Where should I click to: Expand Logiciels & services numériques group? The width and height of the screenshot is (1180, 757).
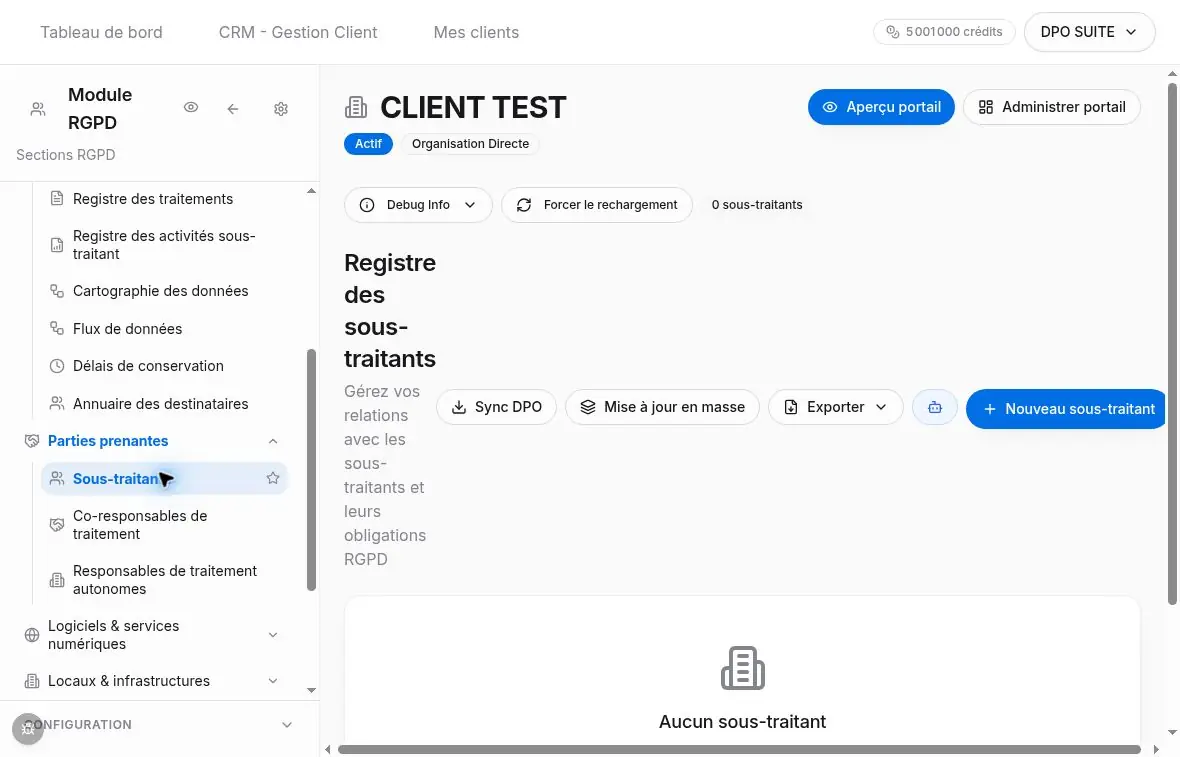(272, 635)
